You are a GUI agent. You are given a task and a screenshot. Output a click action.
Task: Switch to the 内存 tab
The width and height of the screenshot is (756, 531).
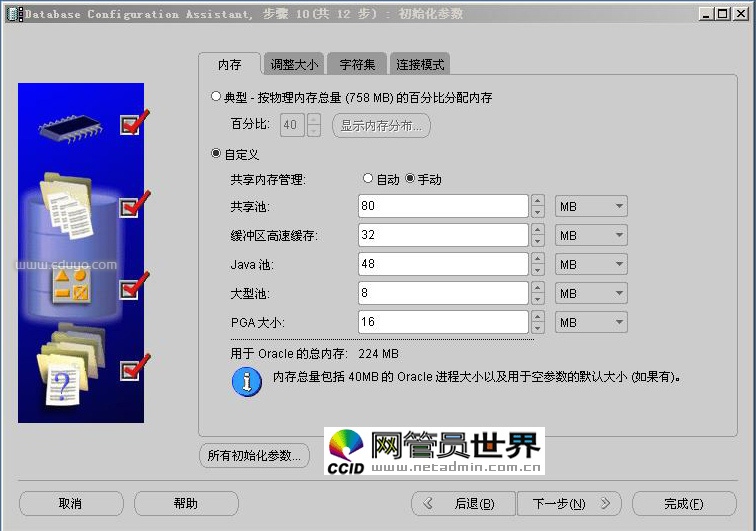coord(230,64)
